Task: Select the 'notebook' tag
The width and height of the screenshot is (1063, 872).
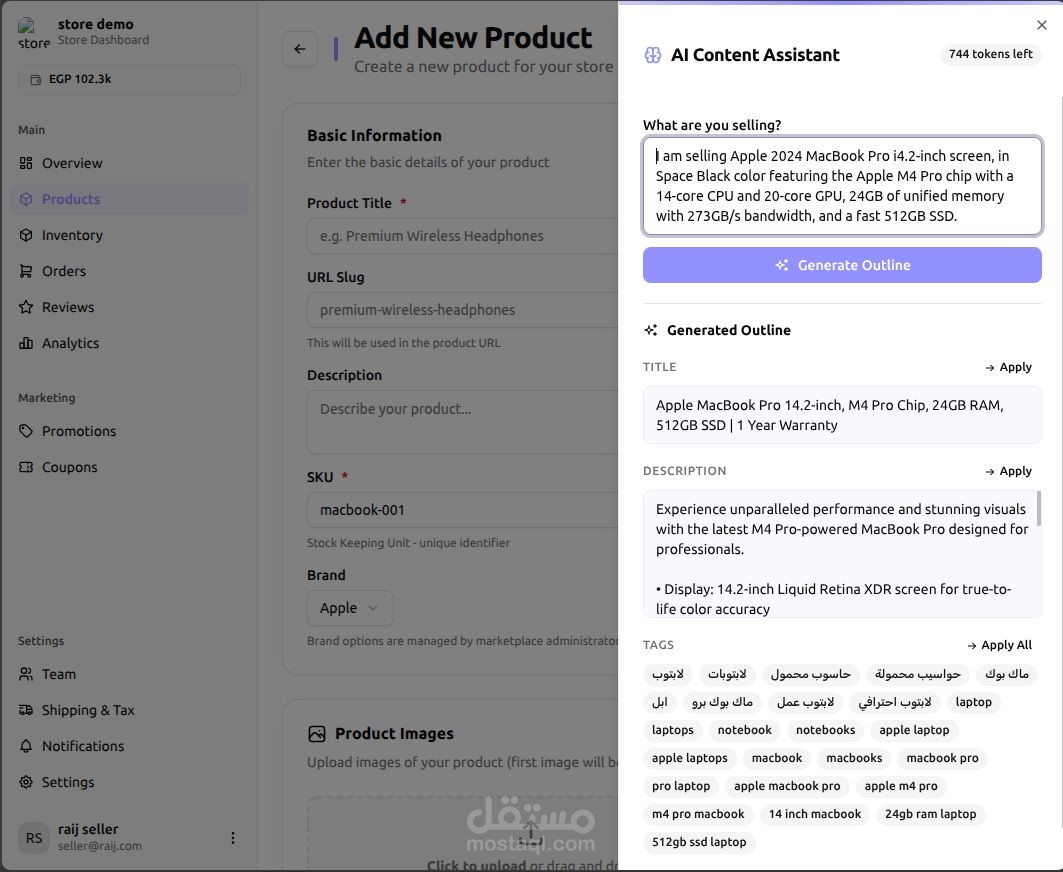Action: coord(744,730)
